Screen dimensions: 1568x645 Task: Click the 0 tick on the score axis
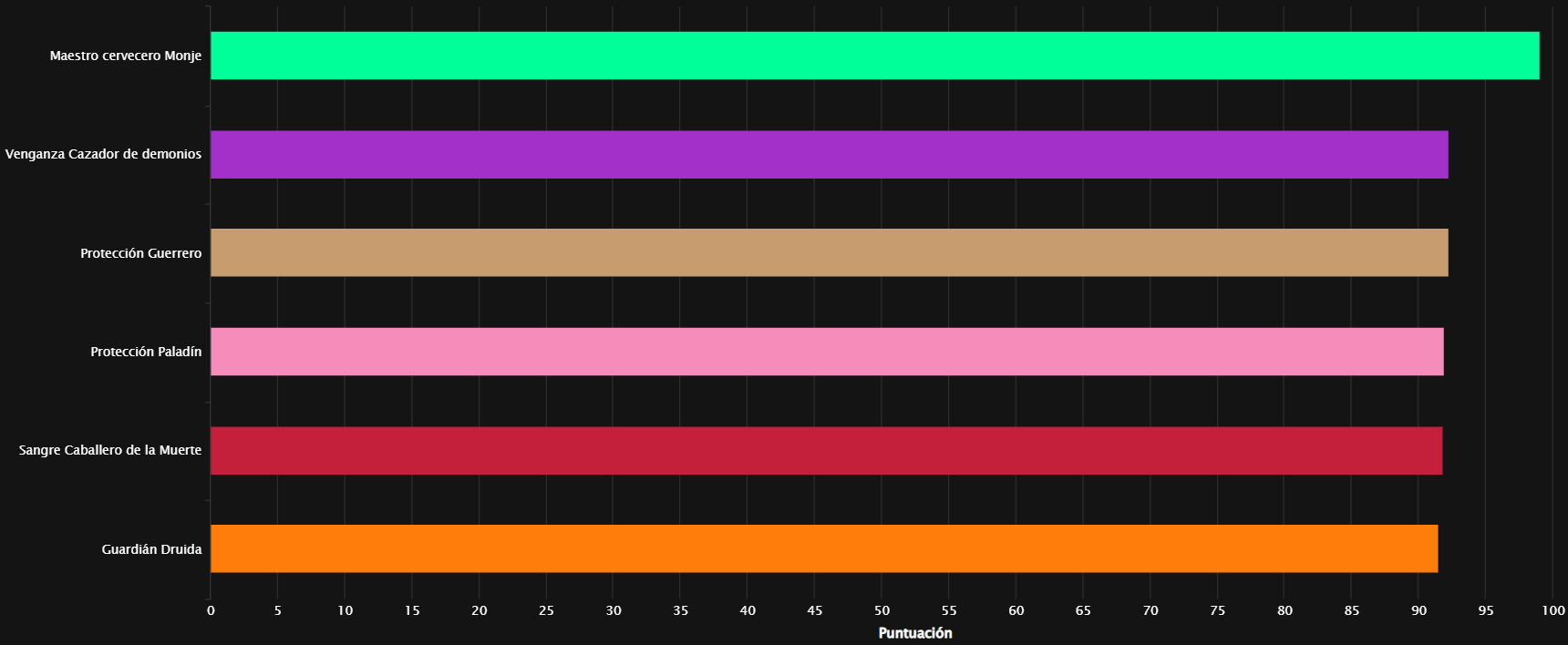click(x=211, y=610)
